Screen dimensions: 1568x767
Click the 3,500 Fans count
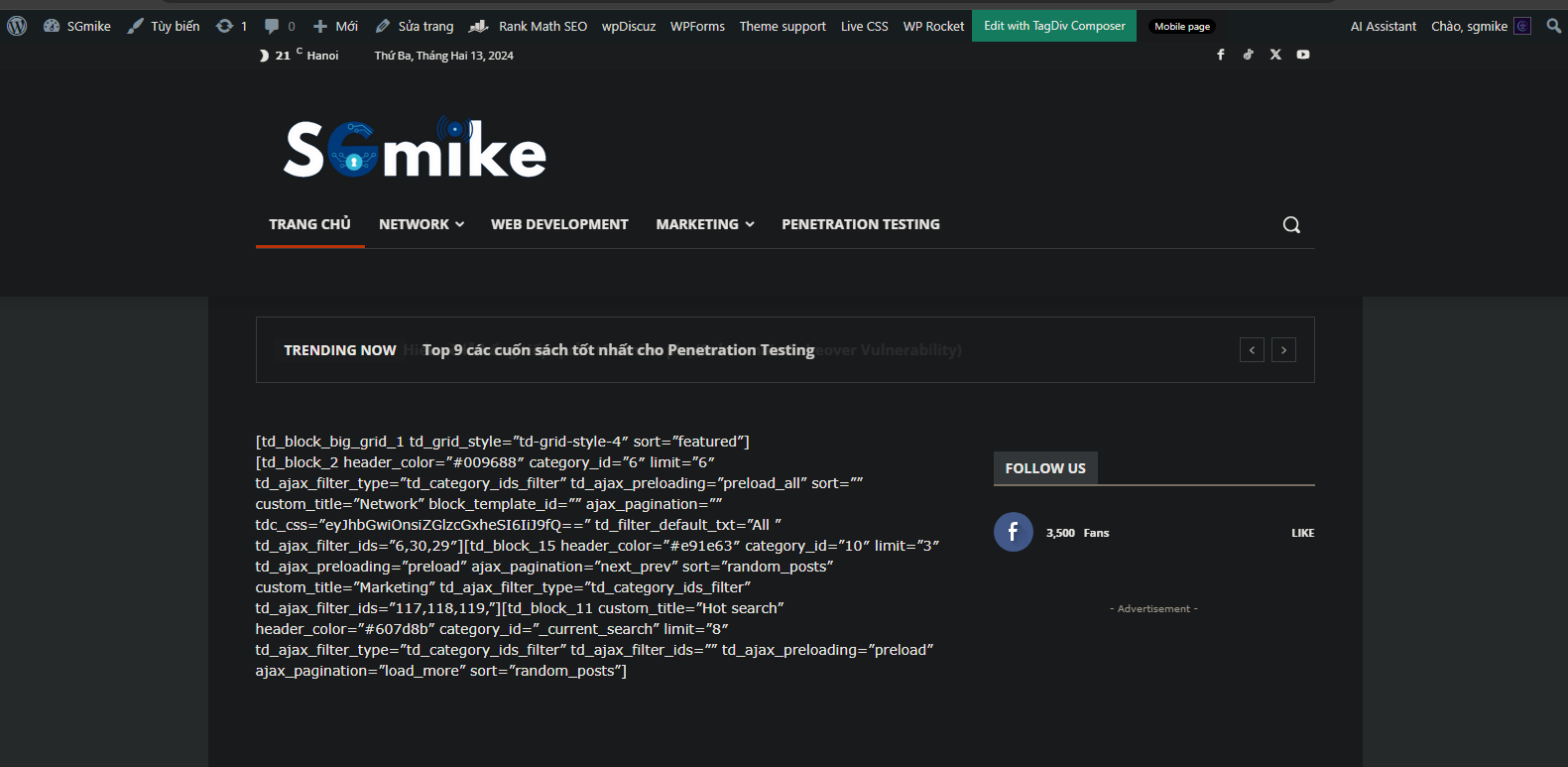1077,533
